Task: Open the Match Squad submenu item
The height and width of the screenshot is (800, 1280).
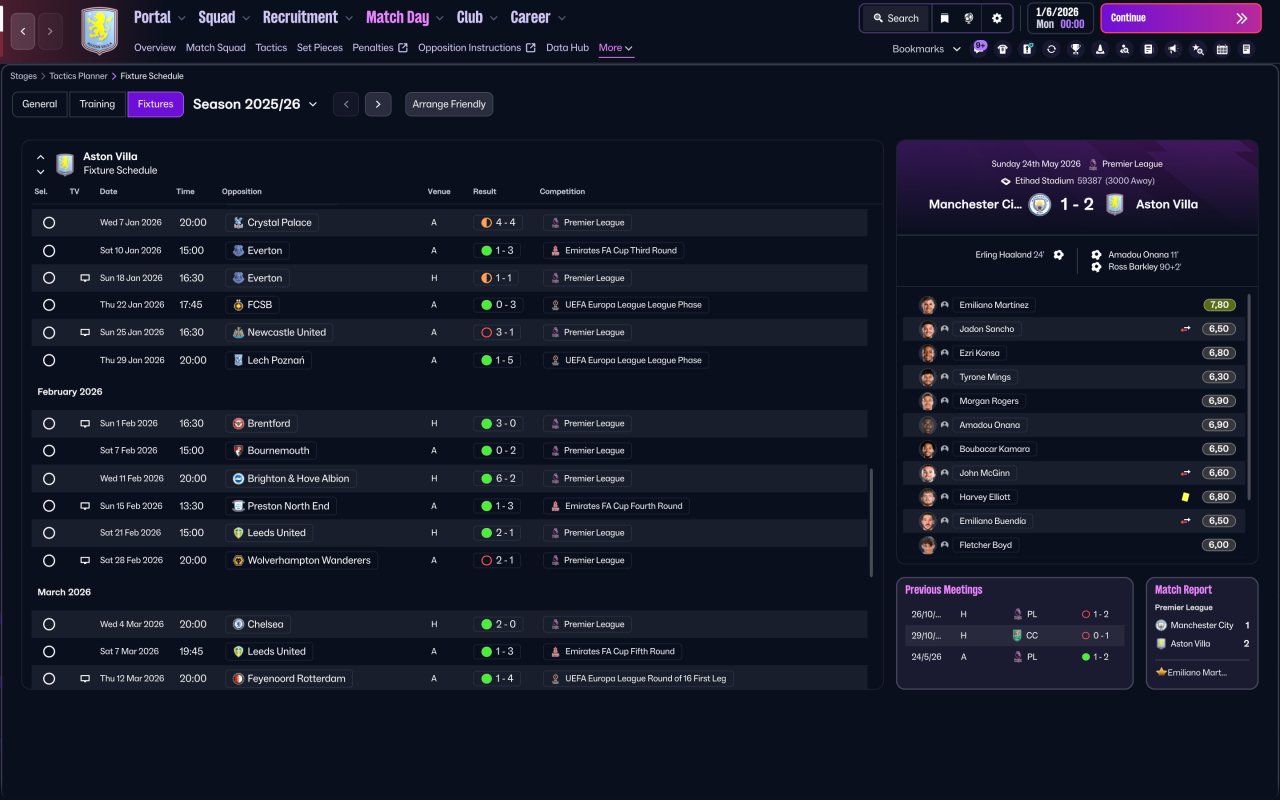Action: pos(215,48)
